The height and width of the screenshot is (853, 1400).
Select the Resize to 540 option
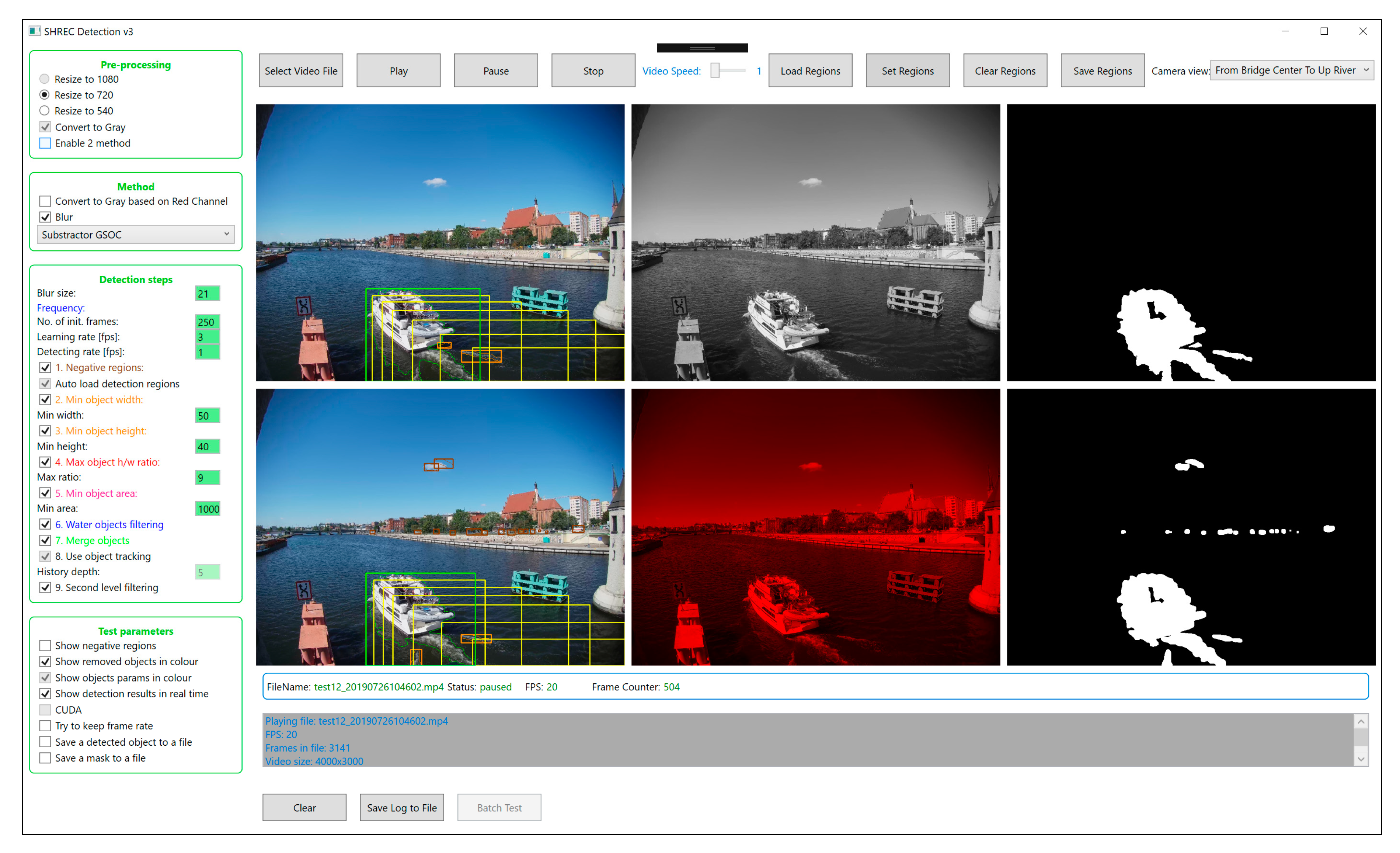[44, 111]
